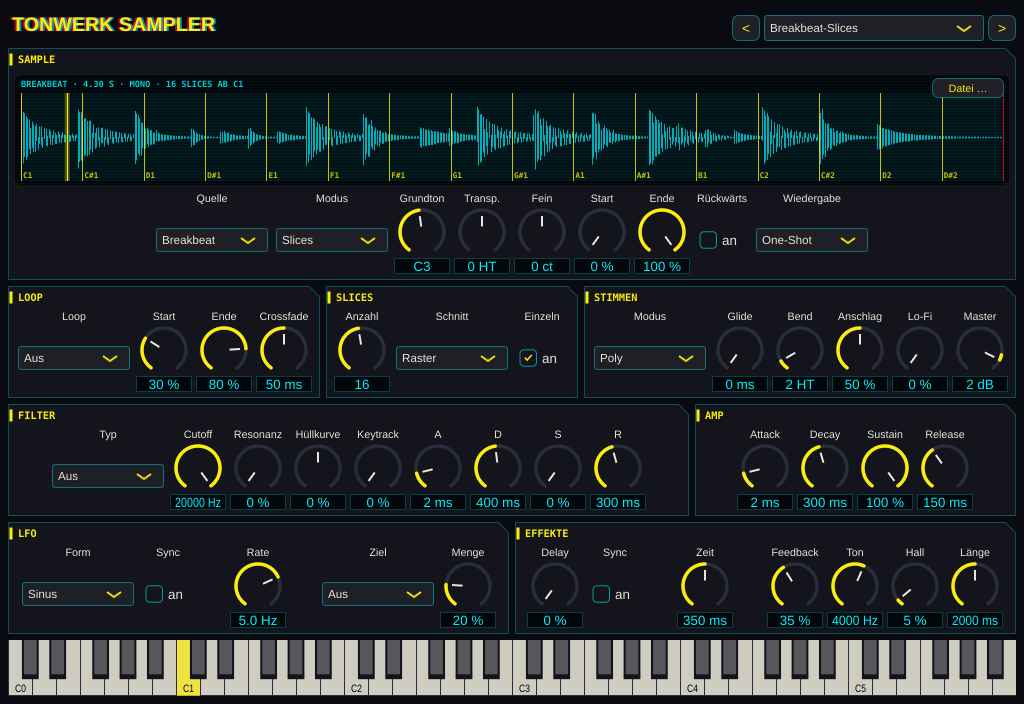Open the Loop mode dropdown in the Loop panel
Screen dimensions: 1024x704
[x=74, y=358]
